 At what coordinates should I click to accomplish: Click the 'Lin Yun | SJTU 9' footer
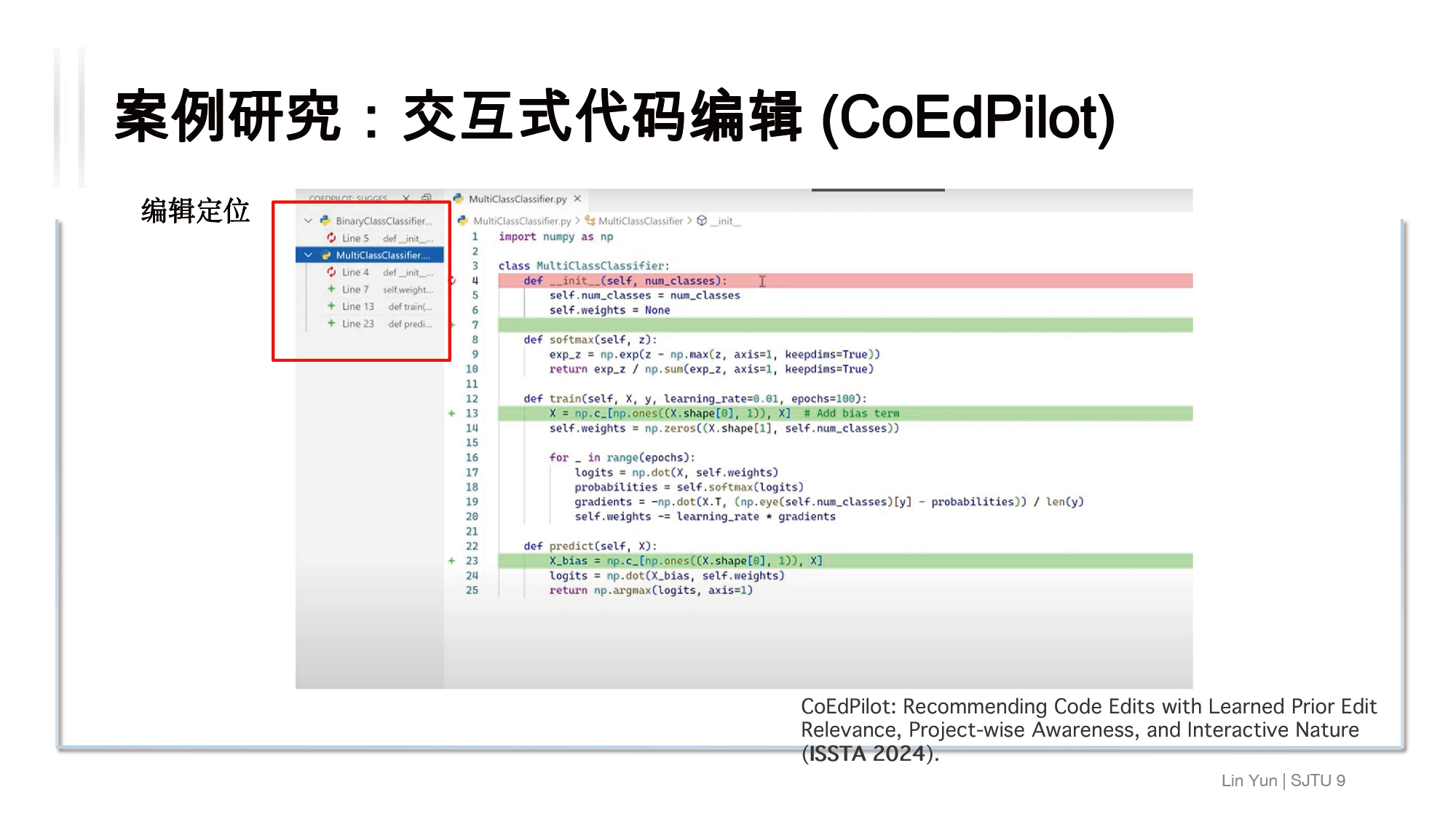[x=1283, y=780]
